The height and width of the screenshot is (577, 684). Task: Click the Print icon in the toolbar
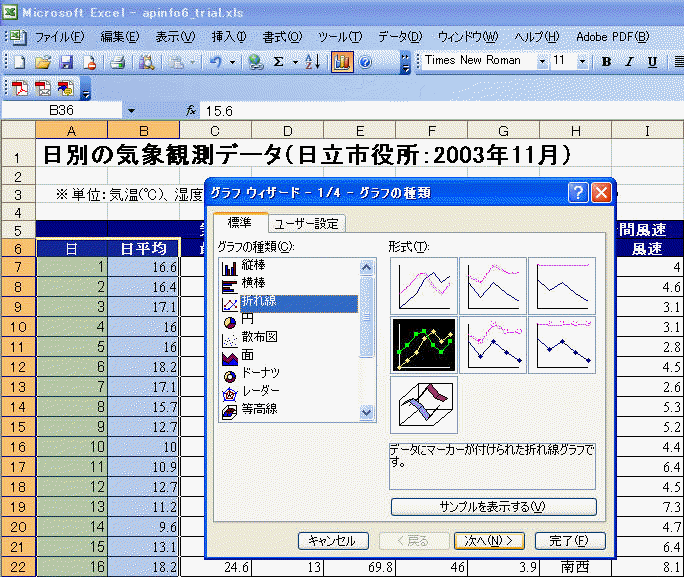(118, 62)
